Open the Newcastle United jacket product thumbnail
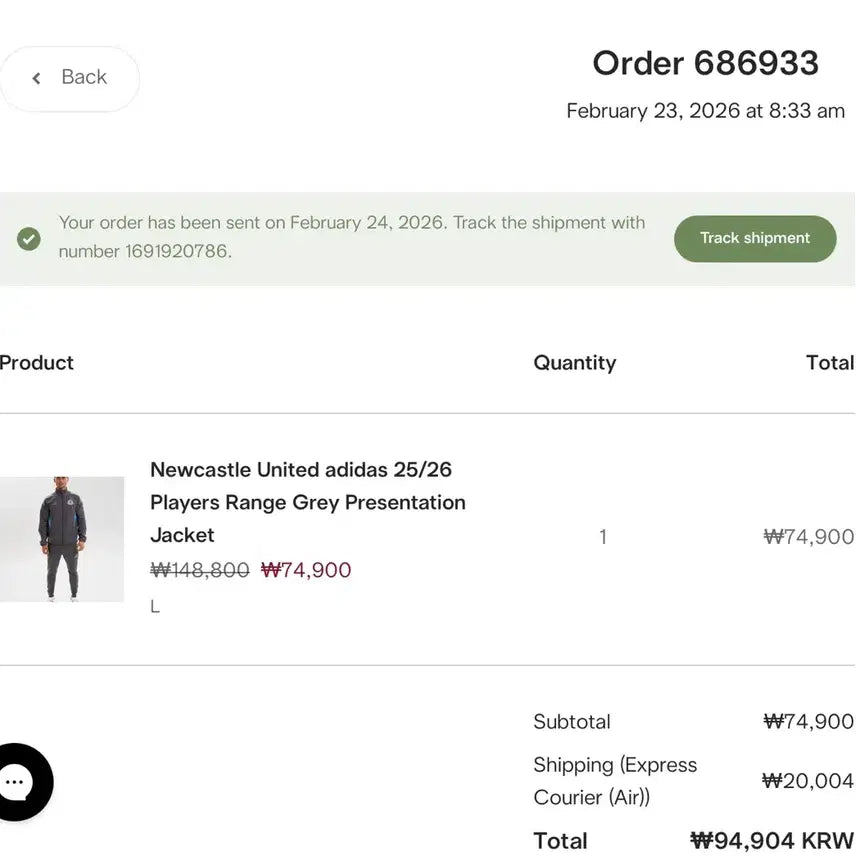This screenshot has height=856, width=856. coord(62,539)
